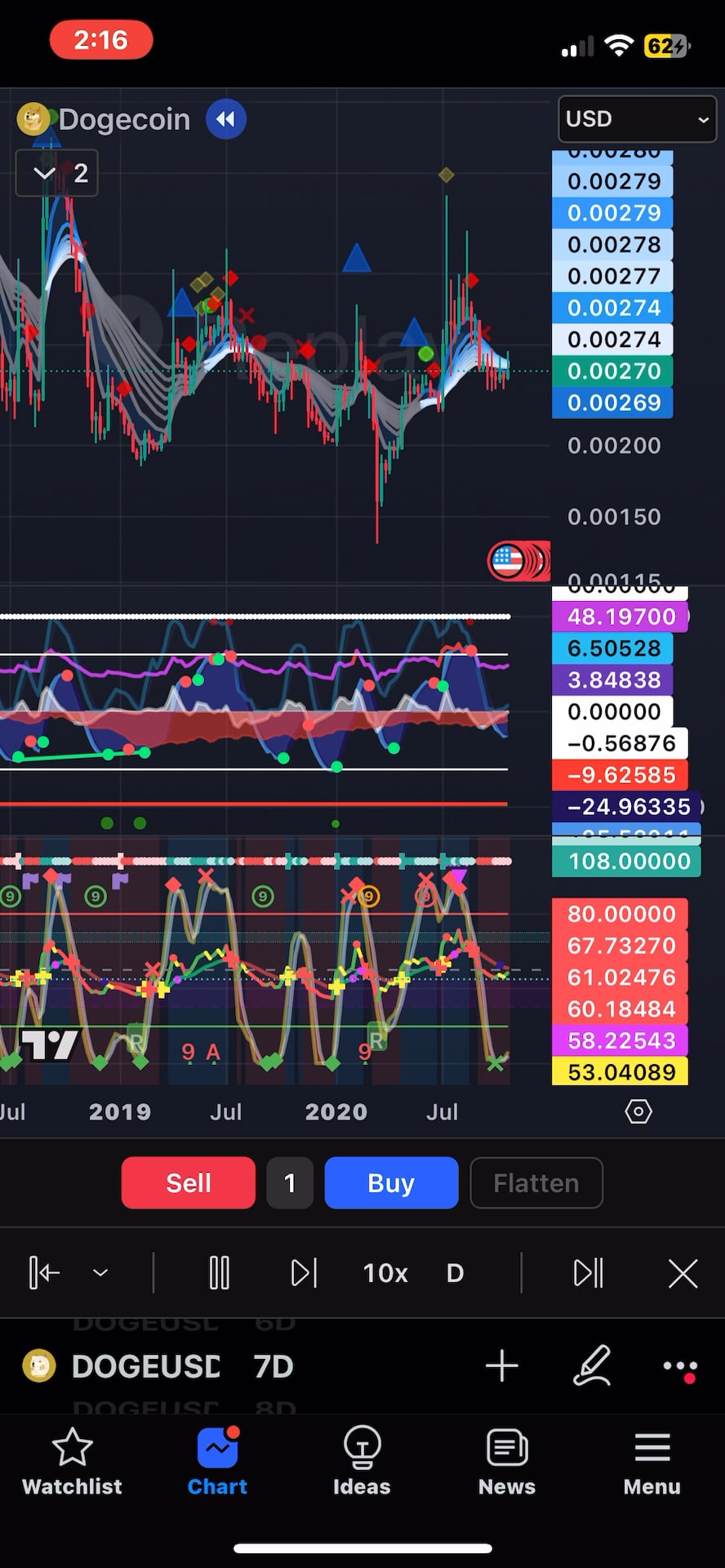The height and width of the screenshot is (1568, 725).
Task: Open the drawing tools pencil icon
Action: (x=592, y=1366)
